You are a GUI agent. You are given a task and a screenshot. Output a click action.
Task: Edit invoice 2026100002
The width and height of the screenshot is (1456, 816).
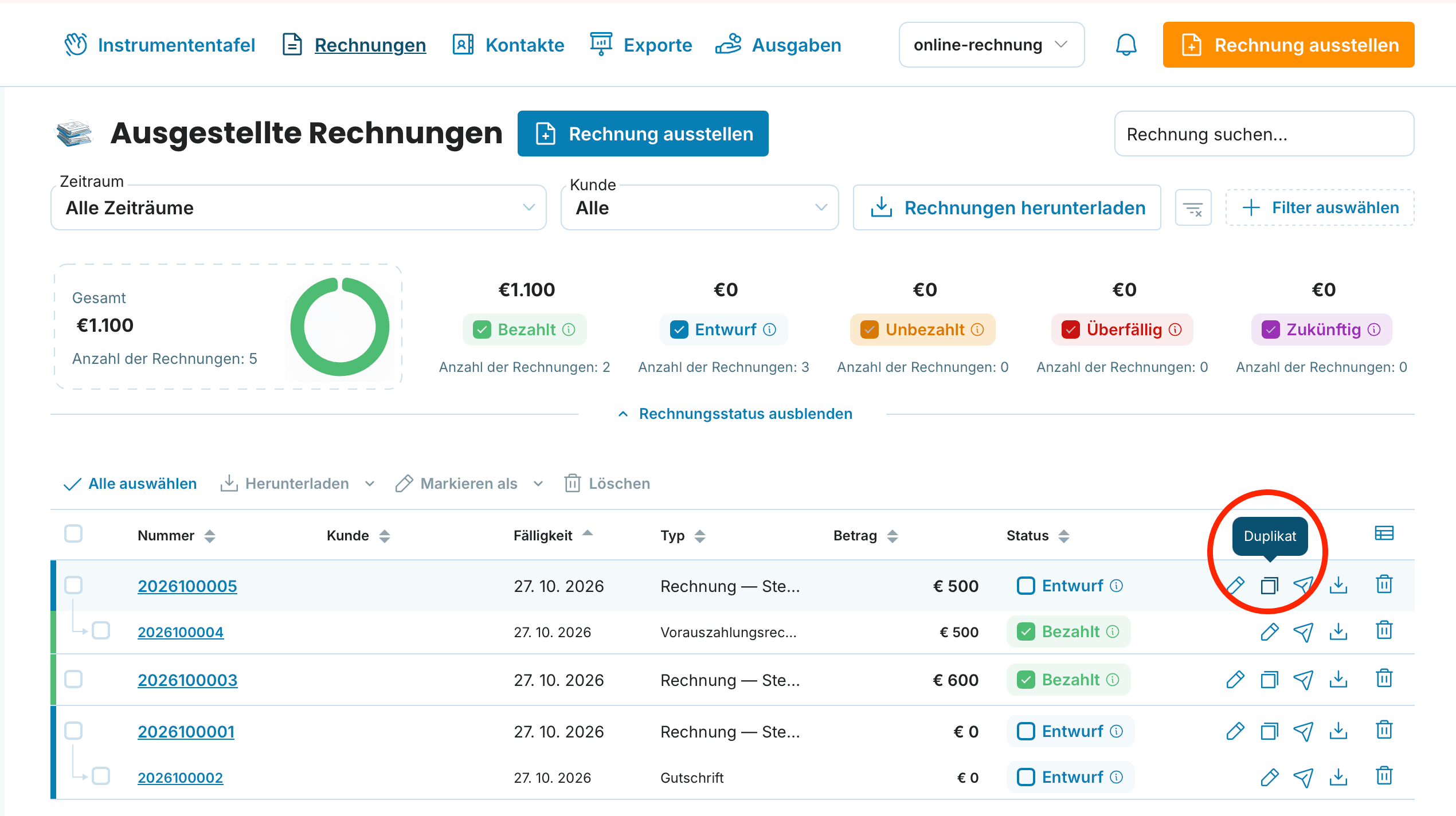point(1270,777)
